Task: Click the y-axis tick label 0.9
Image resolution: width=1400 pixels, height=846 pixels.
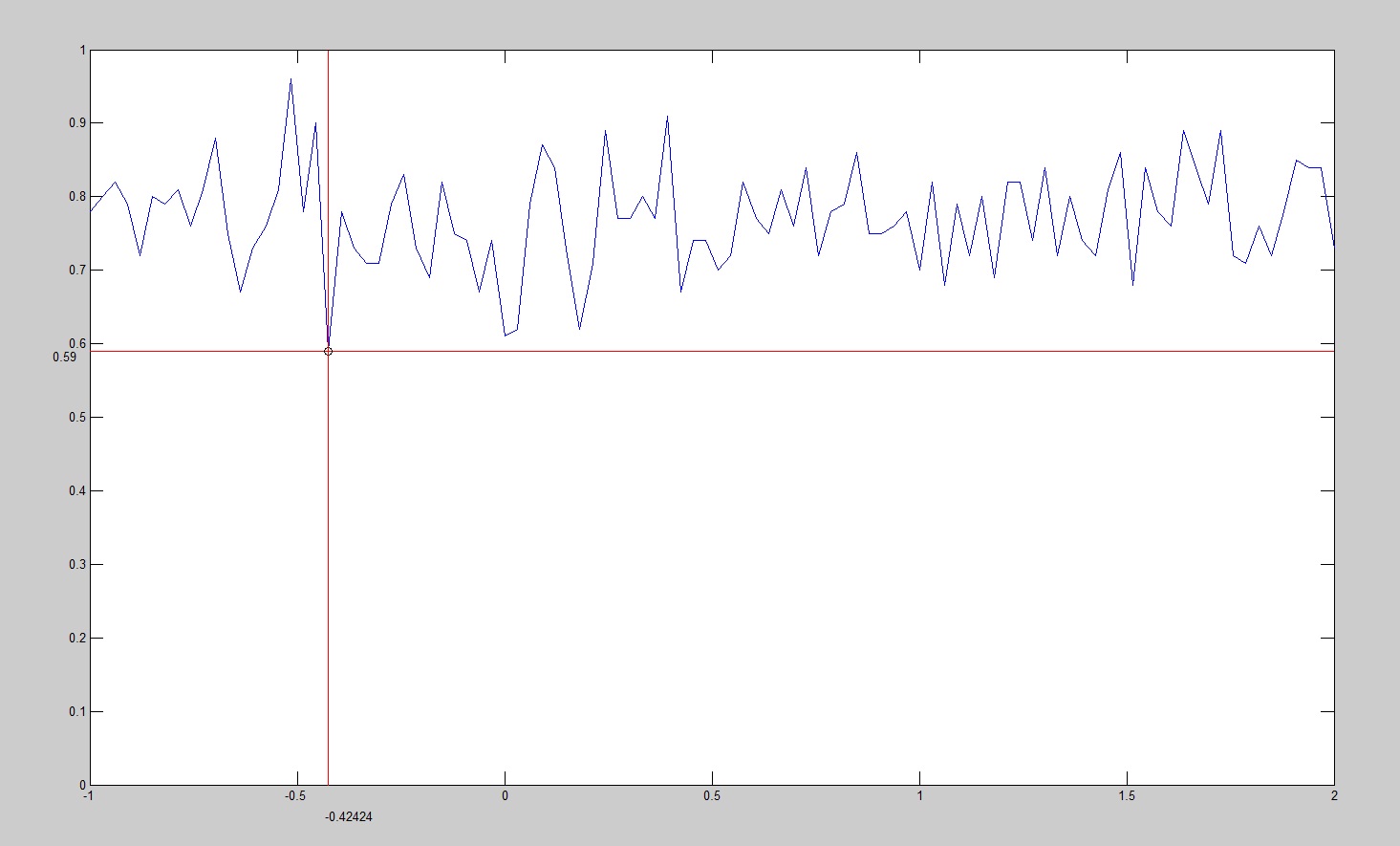Action: [77, 123]
